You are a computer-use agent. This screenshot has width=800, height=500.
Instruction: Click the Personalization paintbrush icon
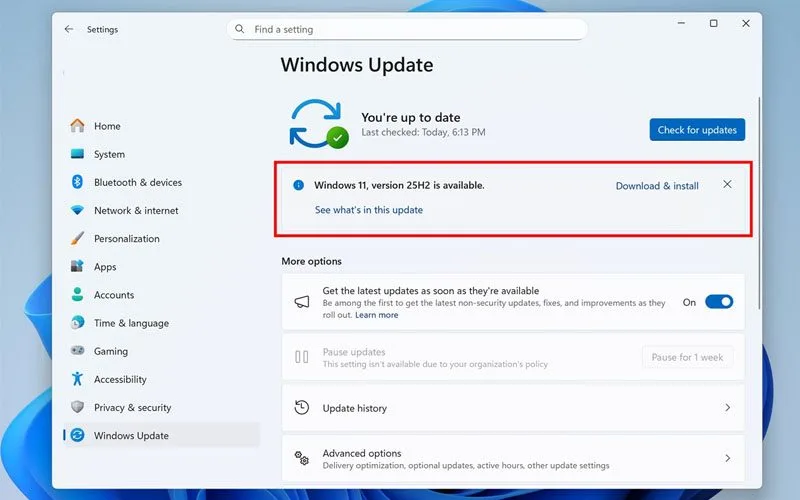tap(78, 238)
